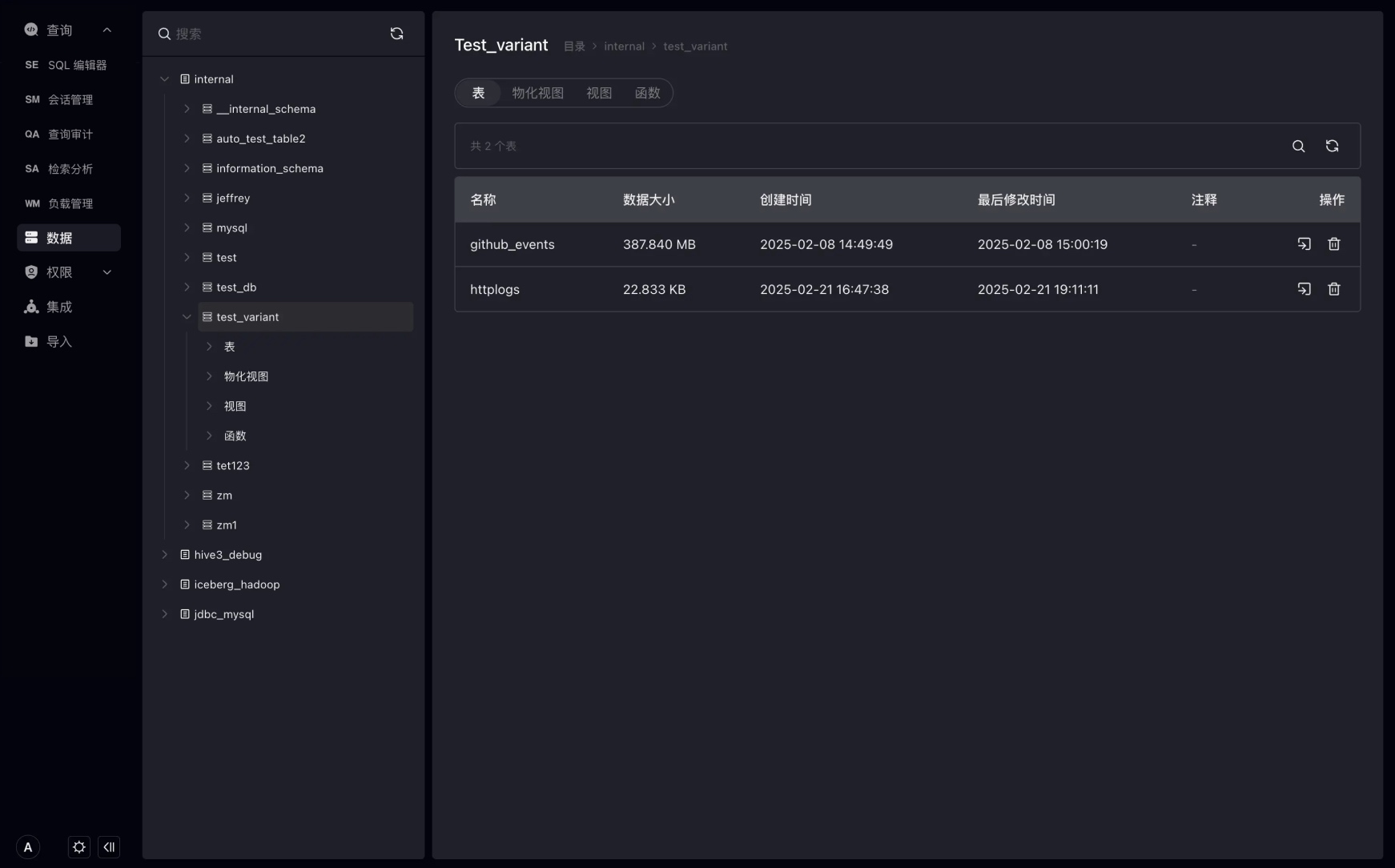Go to 目录 in breadcrumb
The image size is (1395, 868).
click(x=574, y=46)
